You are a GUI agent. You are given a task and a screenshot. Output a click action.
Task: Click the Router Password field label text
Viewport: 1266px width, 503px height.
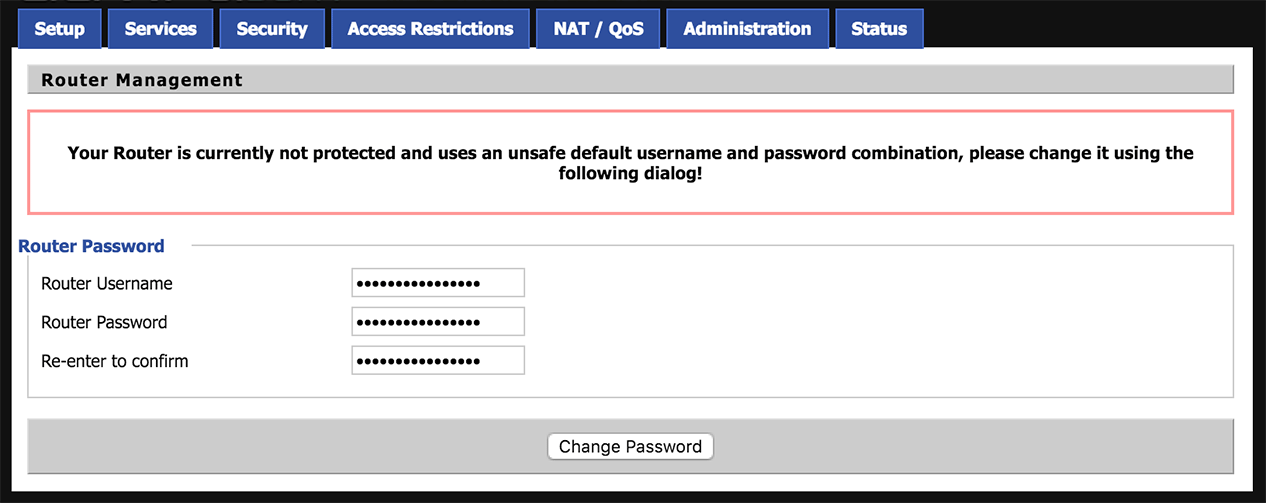[x=104, y=323]
